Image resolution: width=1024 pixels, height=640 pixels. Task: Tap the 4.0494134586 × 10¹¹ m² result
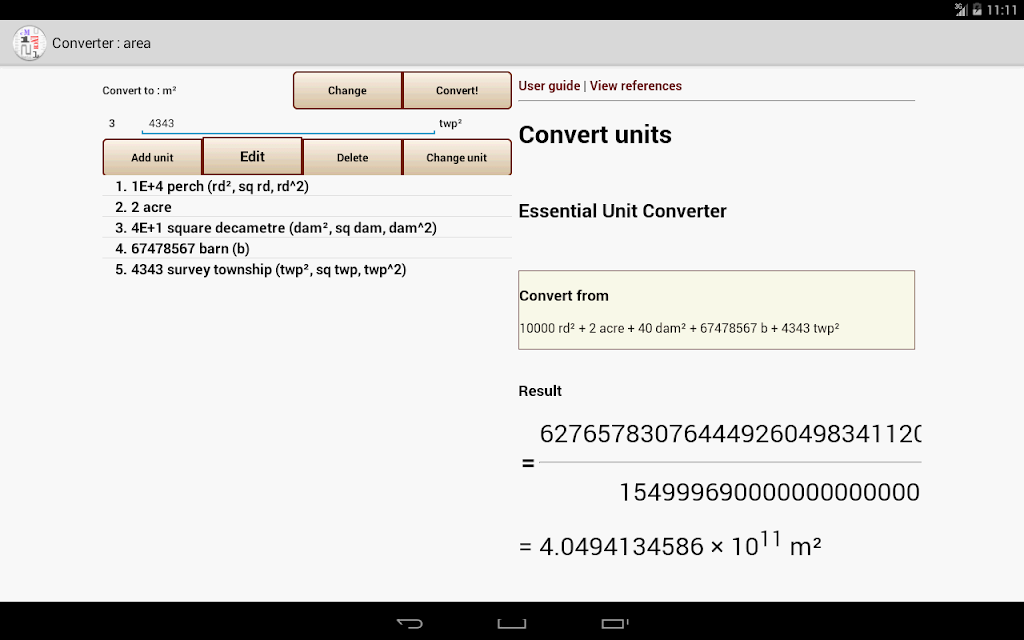point(670,544)
